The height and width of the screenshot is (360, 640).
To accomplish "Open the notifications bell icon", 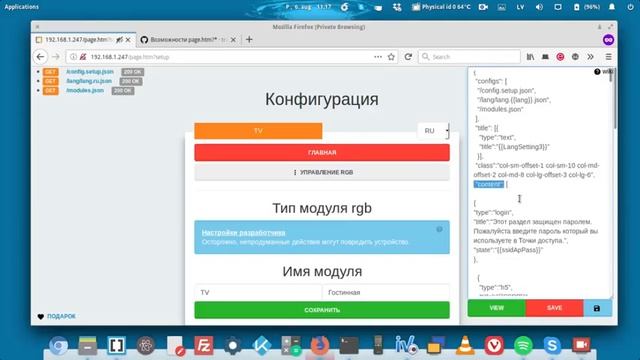I will 612,7.
